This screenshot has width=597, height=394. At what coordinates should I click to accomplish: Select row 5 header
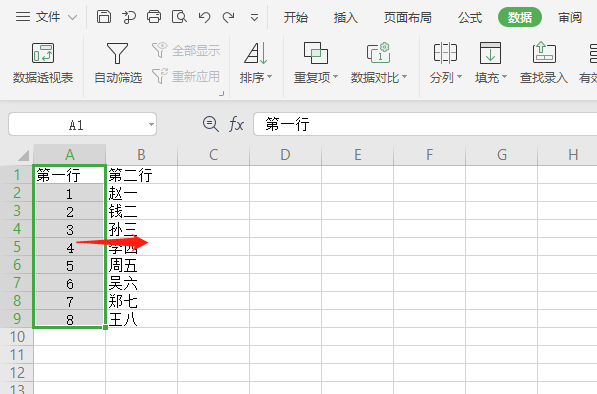click(17, 246)
